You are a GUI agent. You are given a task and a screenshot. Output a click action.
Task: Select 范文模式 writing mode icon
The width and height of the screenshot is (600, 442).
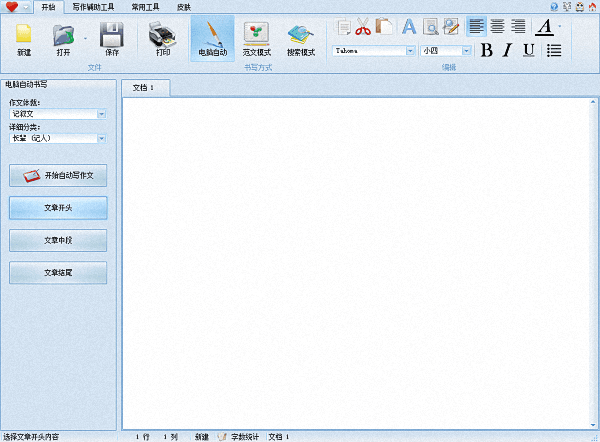coord(256,38)
